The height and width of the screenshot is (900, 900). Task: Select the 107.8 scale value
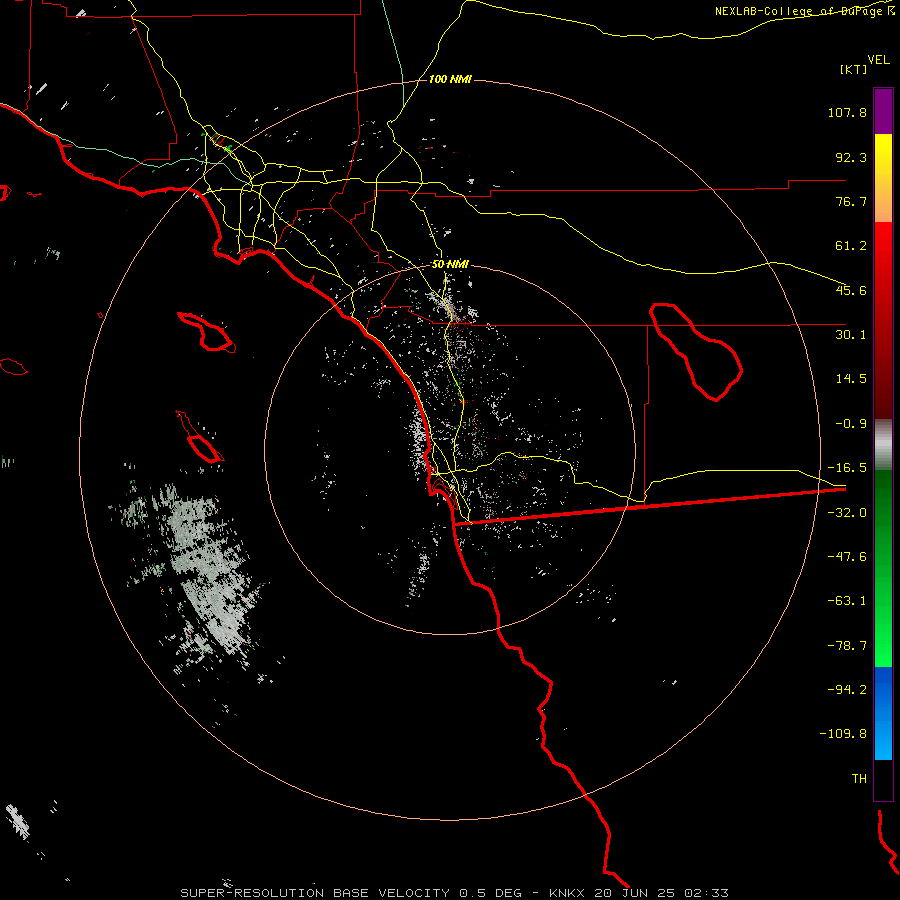847,112
